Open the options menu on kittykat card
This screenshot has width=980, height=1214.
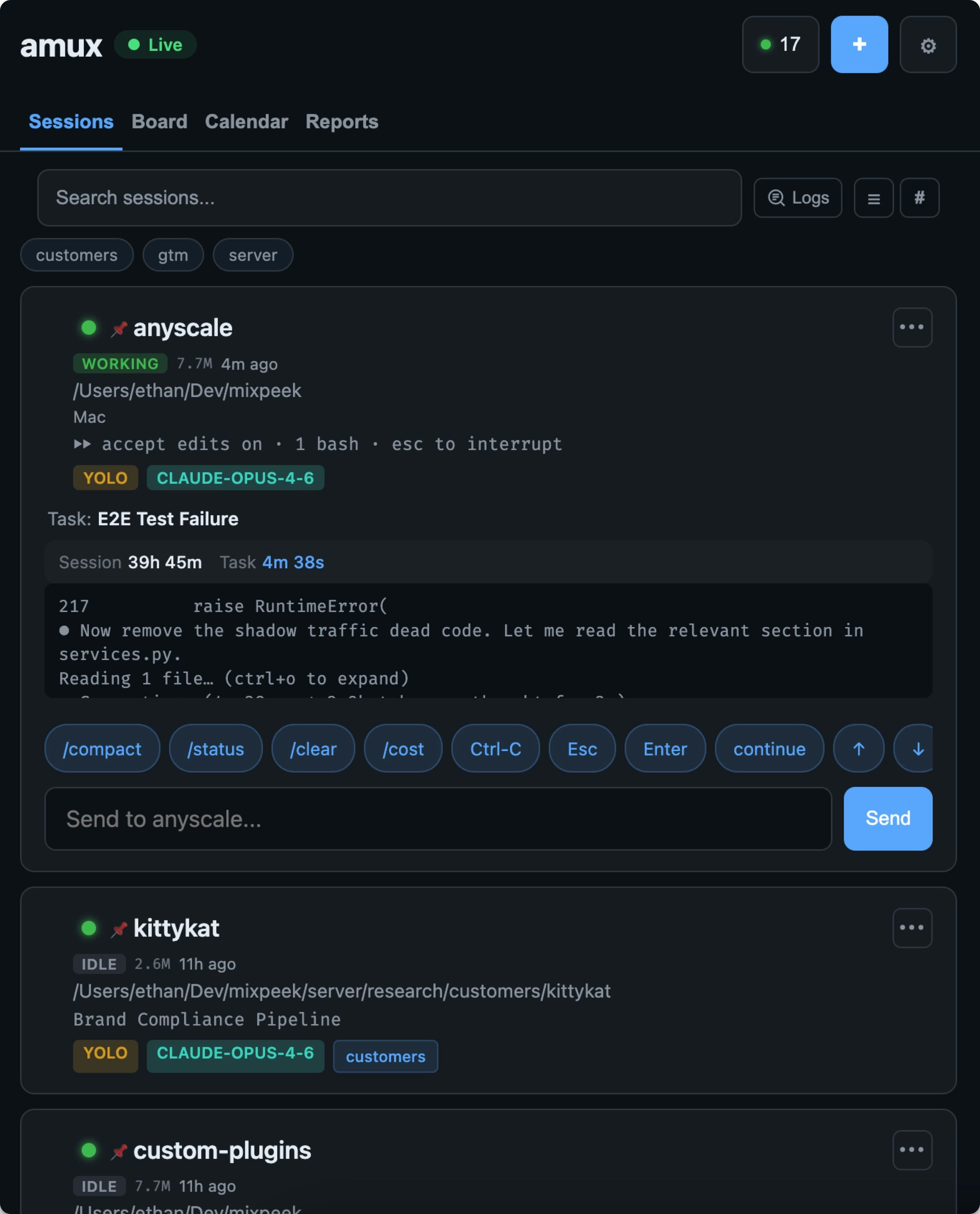912,928
